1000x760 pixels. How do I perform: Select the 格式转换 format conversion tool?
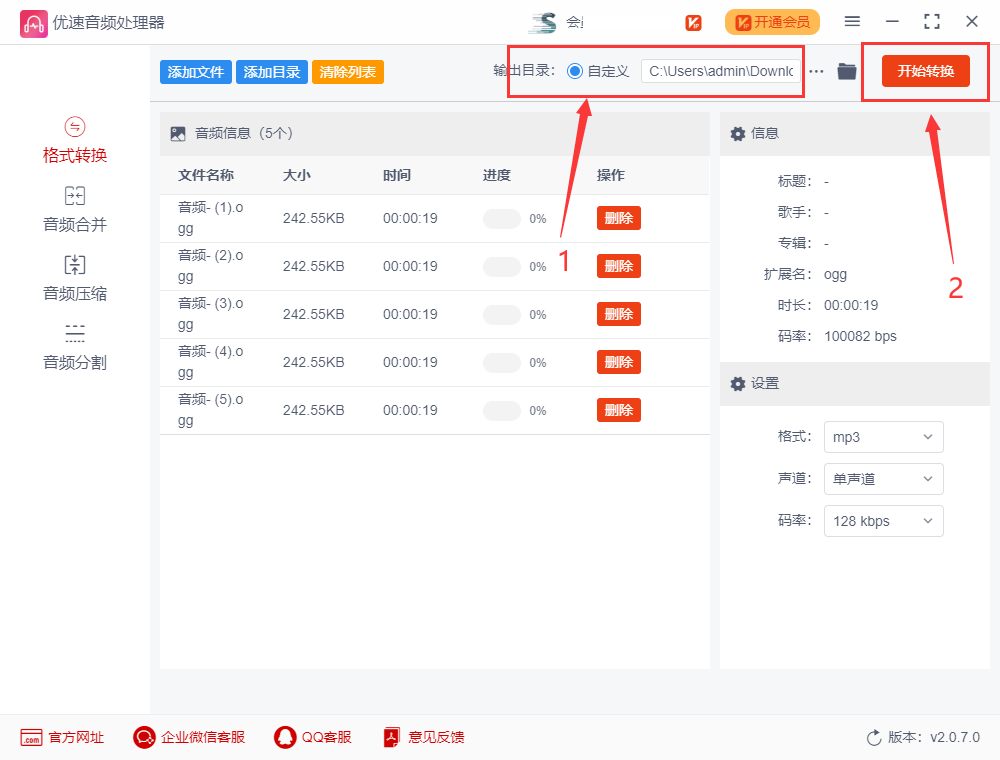[74, 144]
